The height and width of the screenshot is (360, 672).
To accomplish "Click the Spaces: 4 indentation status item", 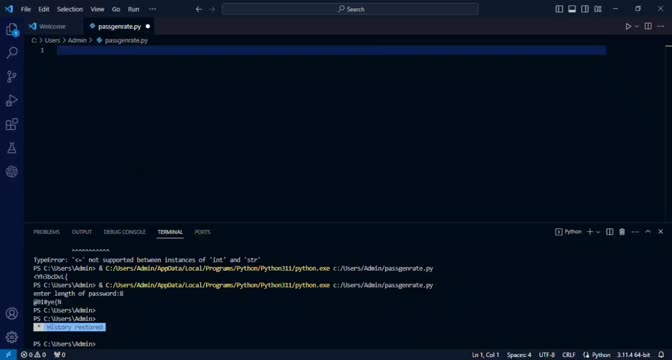I will point(519,355).
